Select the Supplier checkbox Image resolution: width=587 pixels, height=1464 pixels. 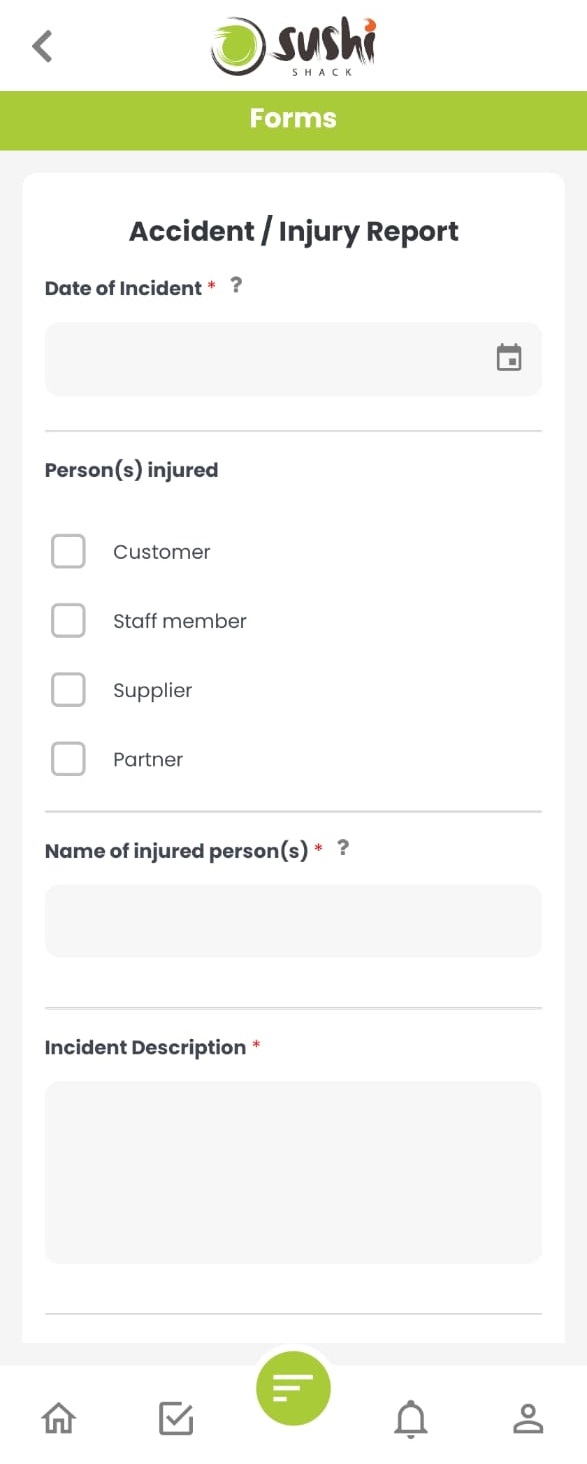click(68, 689)
